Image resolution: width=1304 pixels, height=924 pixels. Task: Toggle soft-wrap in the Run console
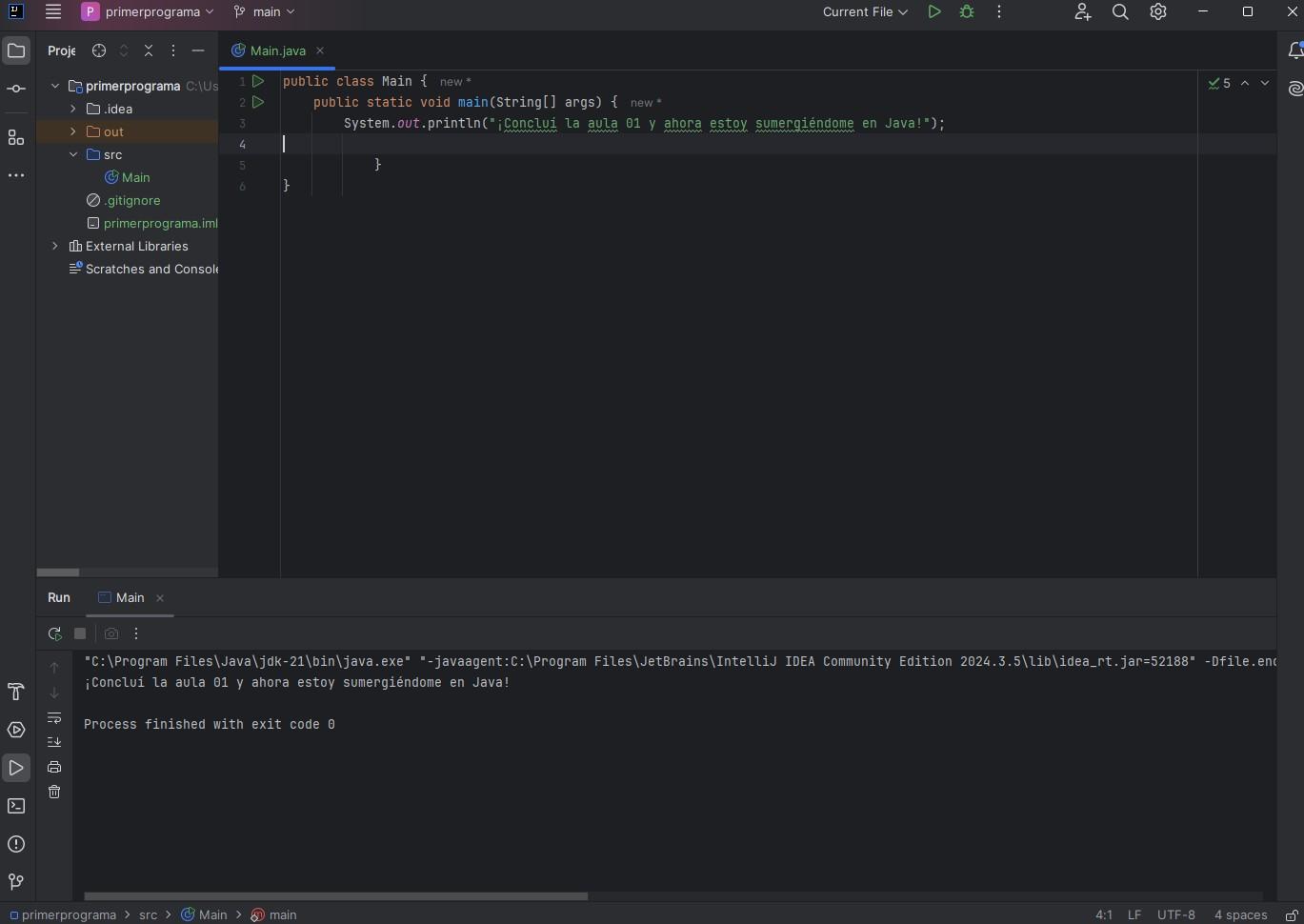pos(54,717)
